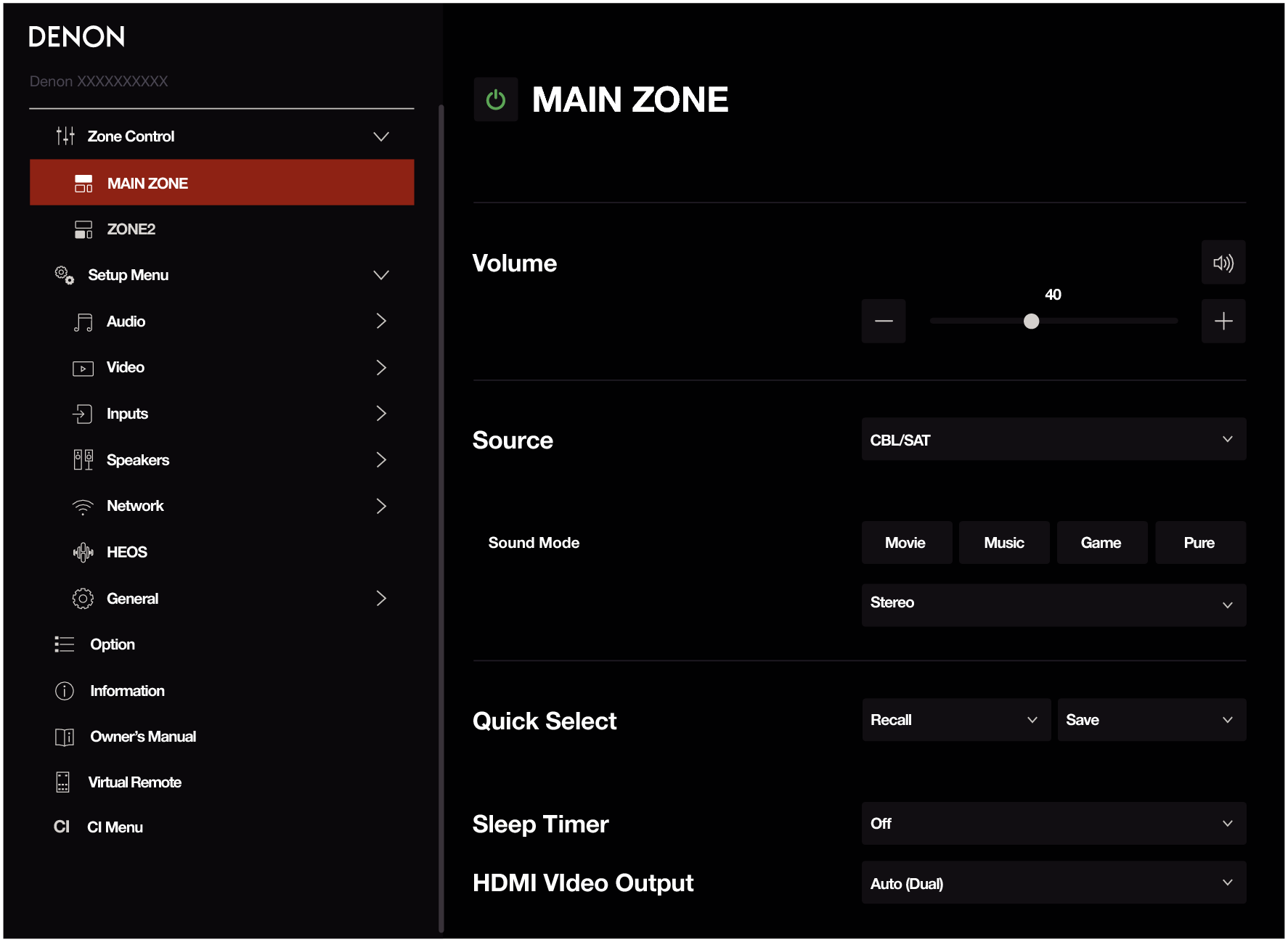
Task: Select MAIN ZONE in the sidebar
Action: 222,183
